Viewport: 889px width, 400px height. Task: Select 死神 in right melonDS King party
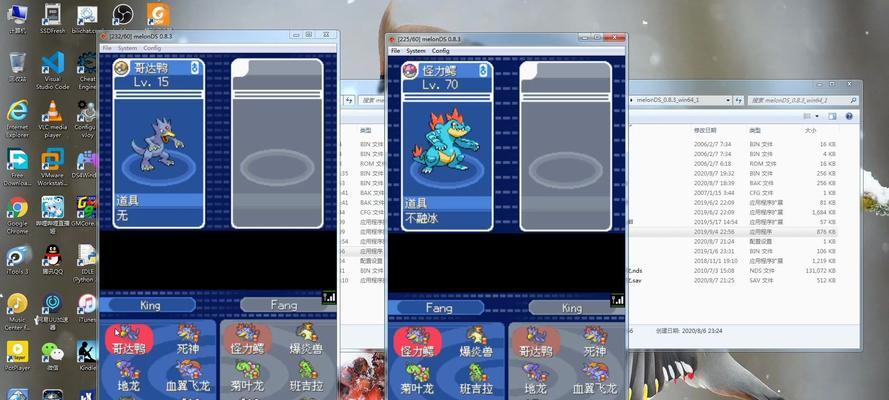click(595, 343)
